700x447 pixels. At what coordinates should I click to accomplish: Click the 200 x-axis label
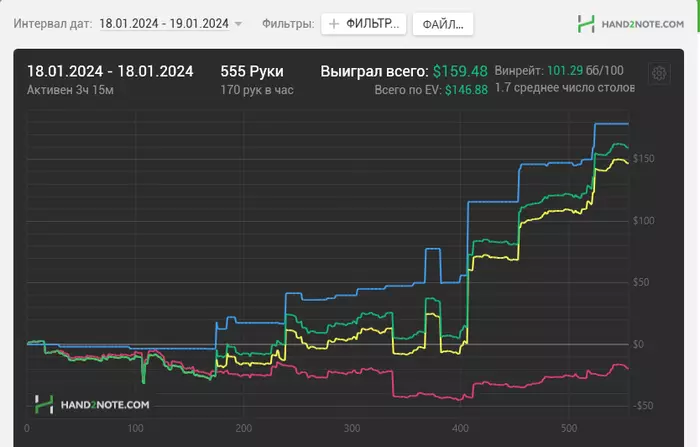[244, 429]
